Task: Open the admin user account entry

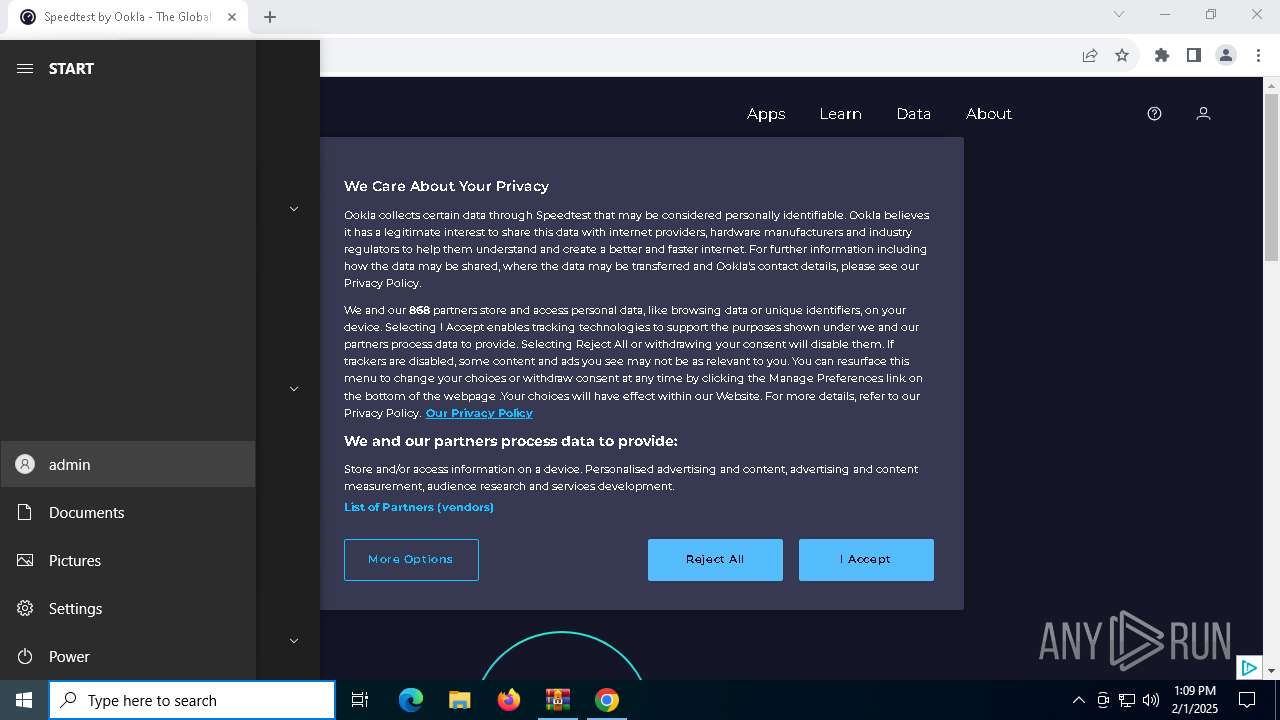Action: [128, 464]
